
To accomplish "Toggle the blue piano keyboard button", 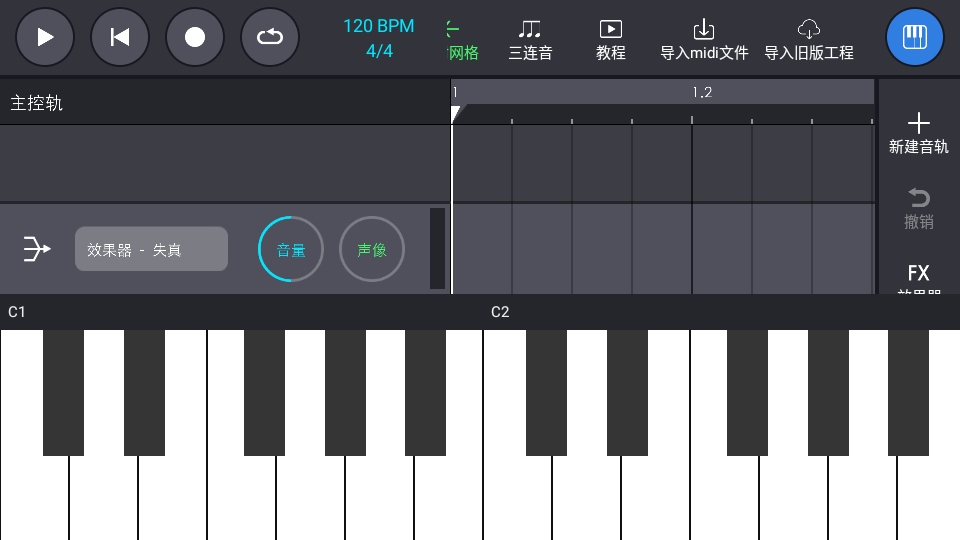I will coord(914,37).
